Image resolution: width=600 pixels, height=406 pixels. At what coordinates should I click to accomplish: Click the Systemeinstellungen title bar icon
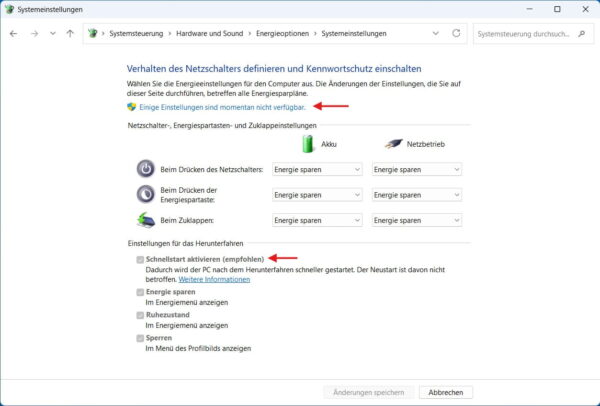(x=10, y=9)
